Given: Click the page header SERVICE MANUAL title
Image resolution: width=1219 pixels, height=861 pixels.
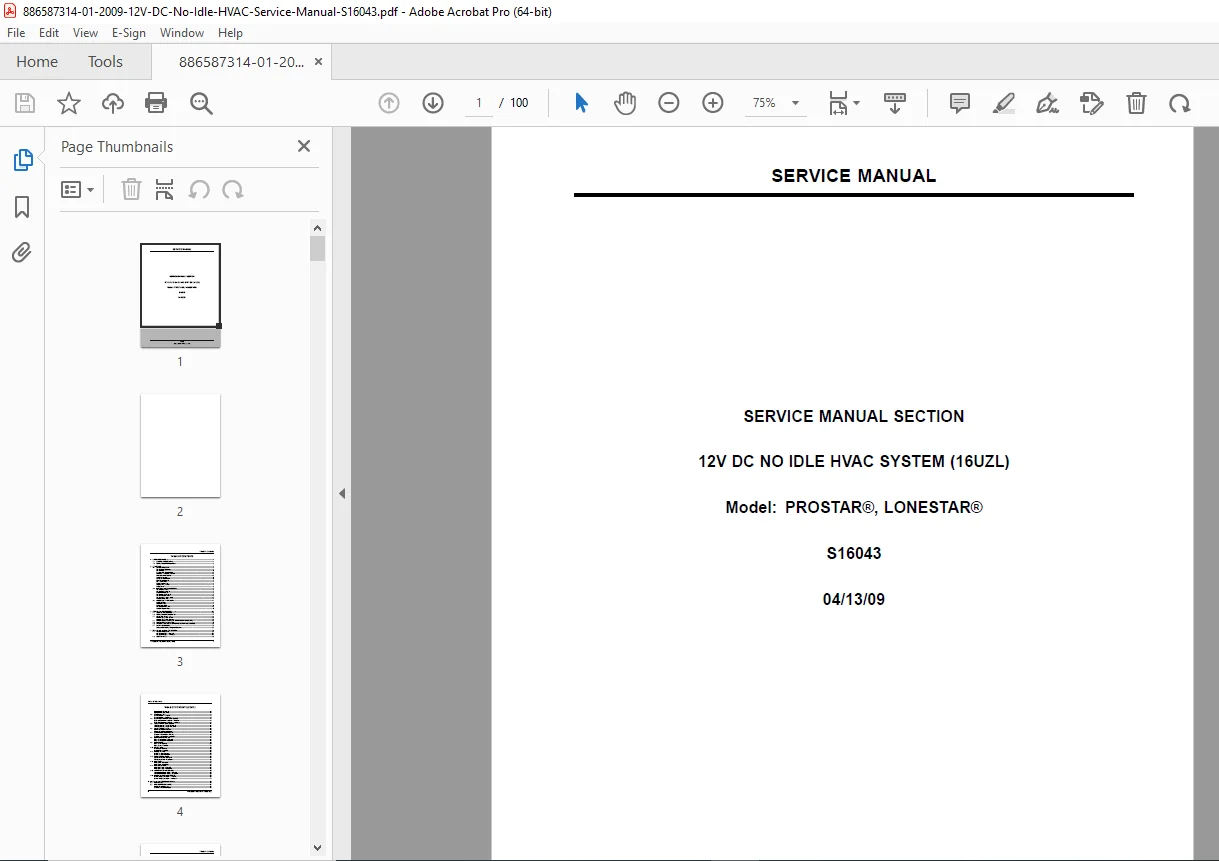Looking at the screenshot, I should pyautogui.click(x=854, y=175).
